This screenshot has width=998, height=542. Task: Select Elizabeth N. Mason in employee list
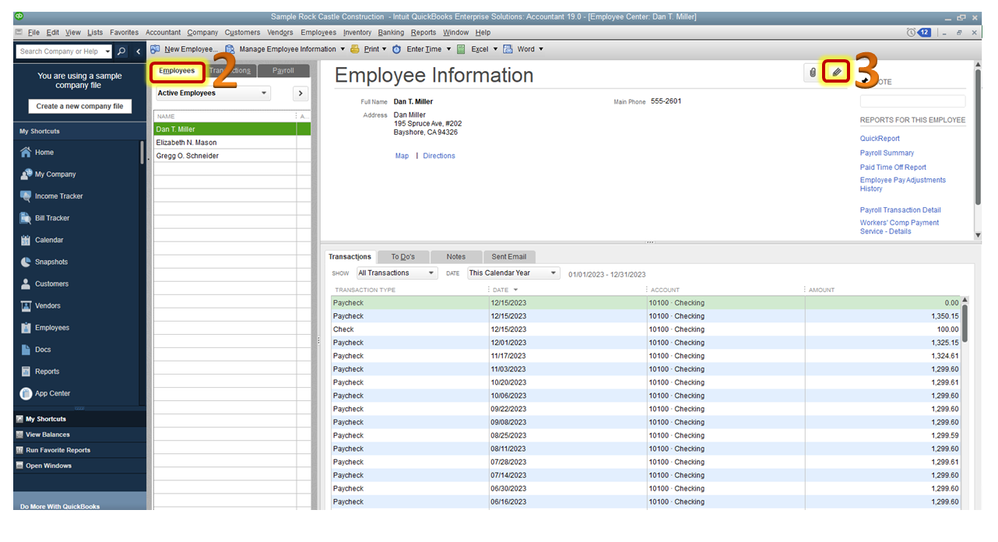pyautogui.click(x=232, y=142)
